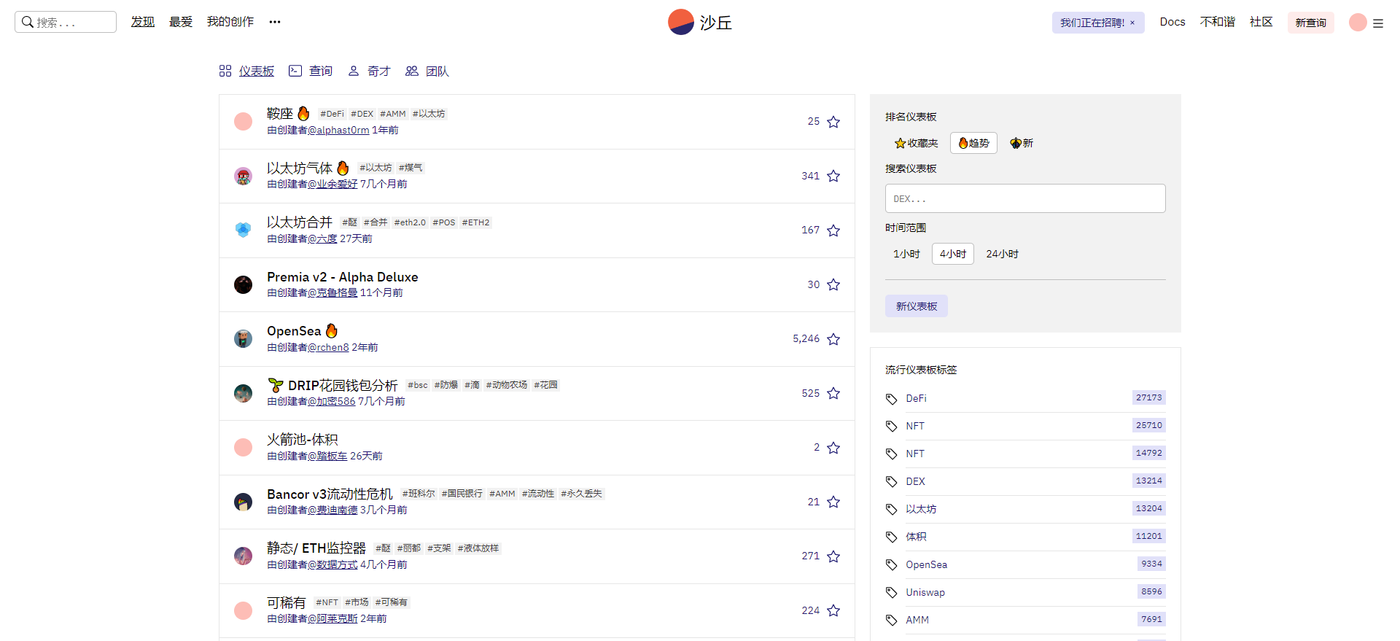This screenshot has height=641, width=1400.
Task: Open creator profile @rchen8
Action: pyautogui.click(x=328, y=347)
